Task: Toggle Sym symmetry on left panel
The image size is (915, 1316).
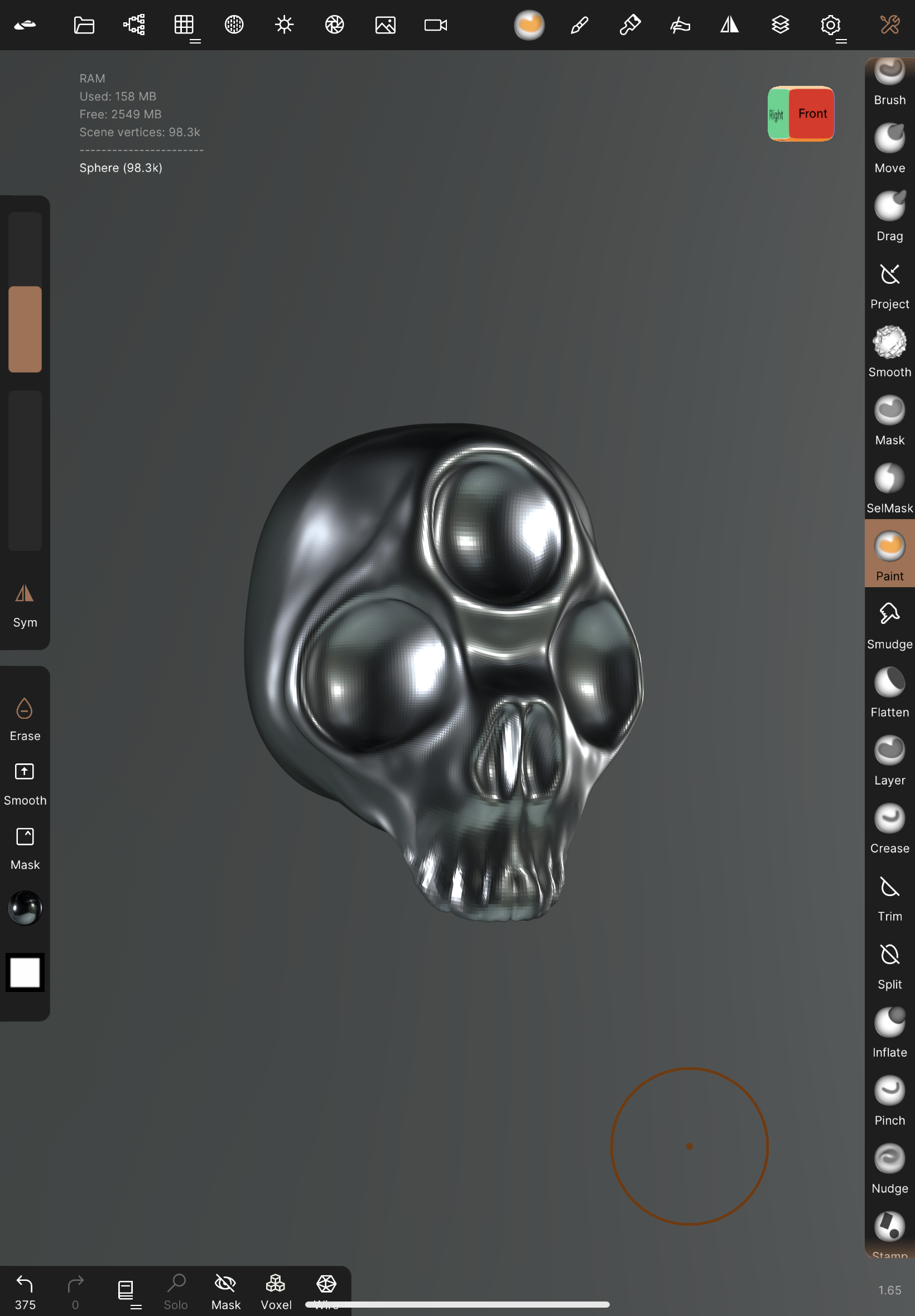Action: [25, 604]
